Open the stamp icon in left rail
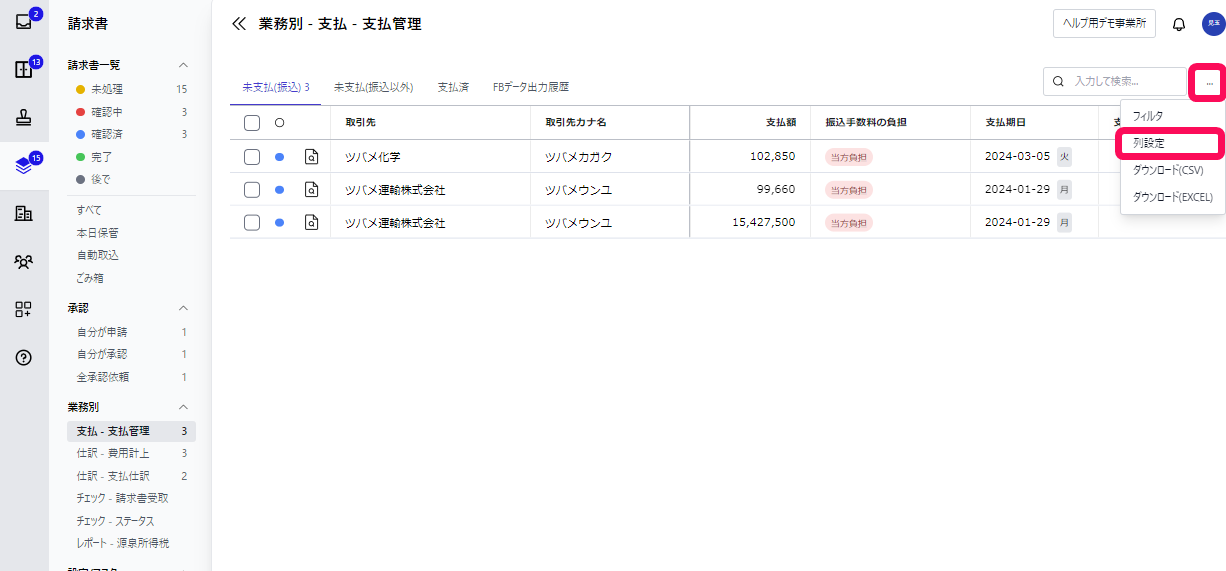 24,118
